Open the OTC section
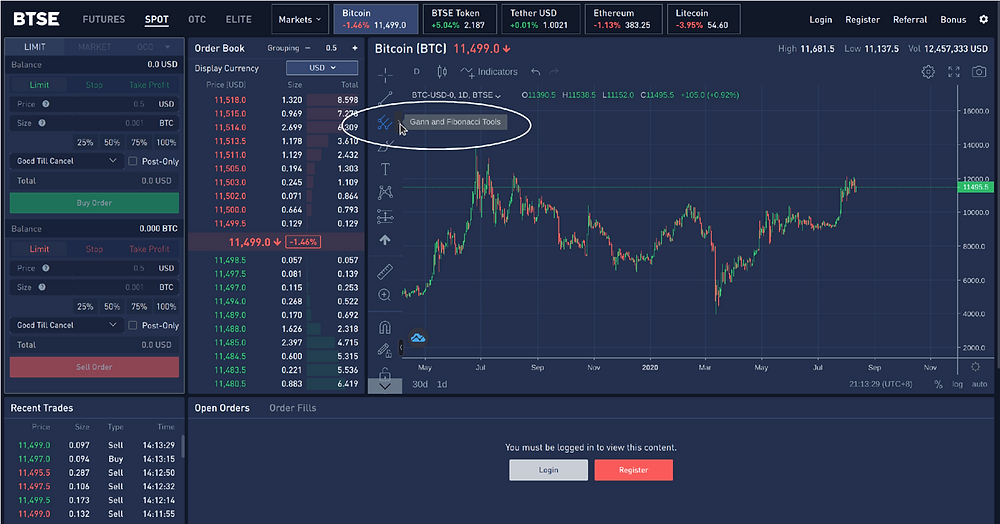Viewport: 1000px width, 524px height. 197,19
